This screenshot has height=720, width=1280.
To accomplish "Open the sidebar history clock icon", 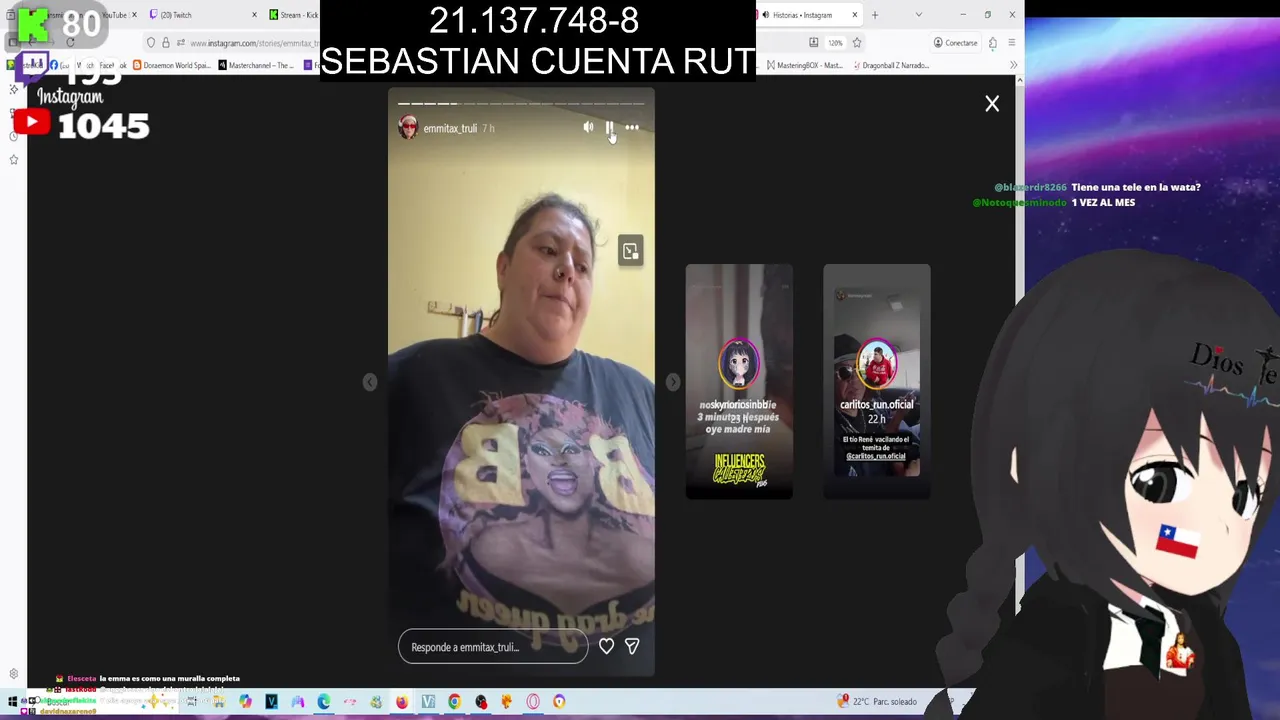I will (x=13, y=136).
